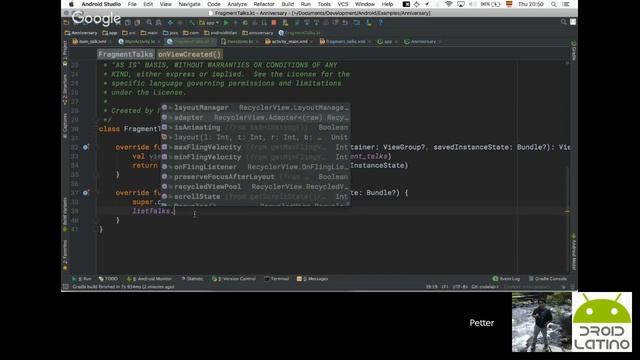The image size is (640, 360).
Task: Choose isAnimating from completion list
Action: click(255, 127)
